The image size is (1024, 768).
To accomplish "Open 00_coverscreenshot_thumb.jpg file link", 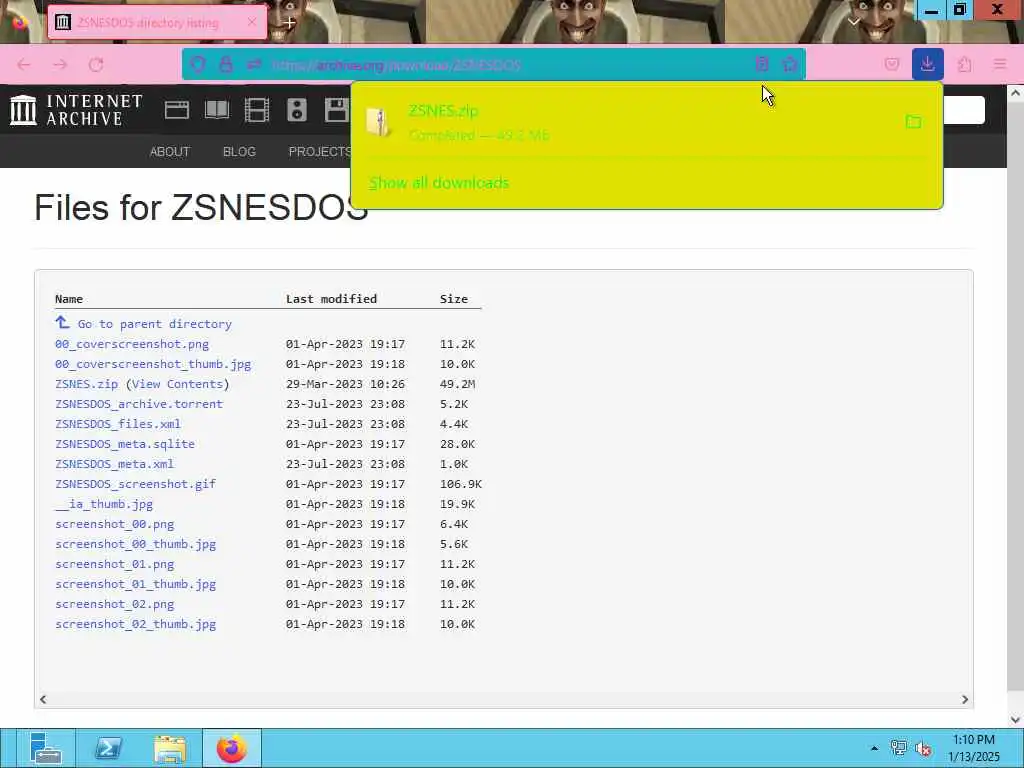I will coord(153,364).
